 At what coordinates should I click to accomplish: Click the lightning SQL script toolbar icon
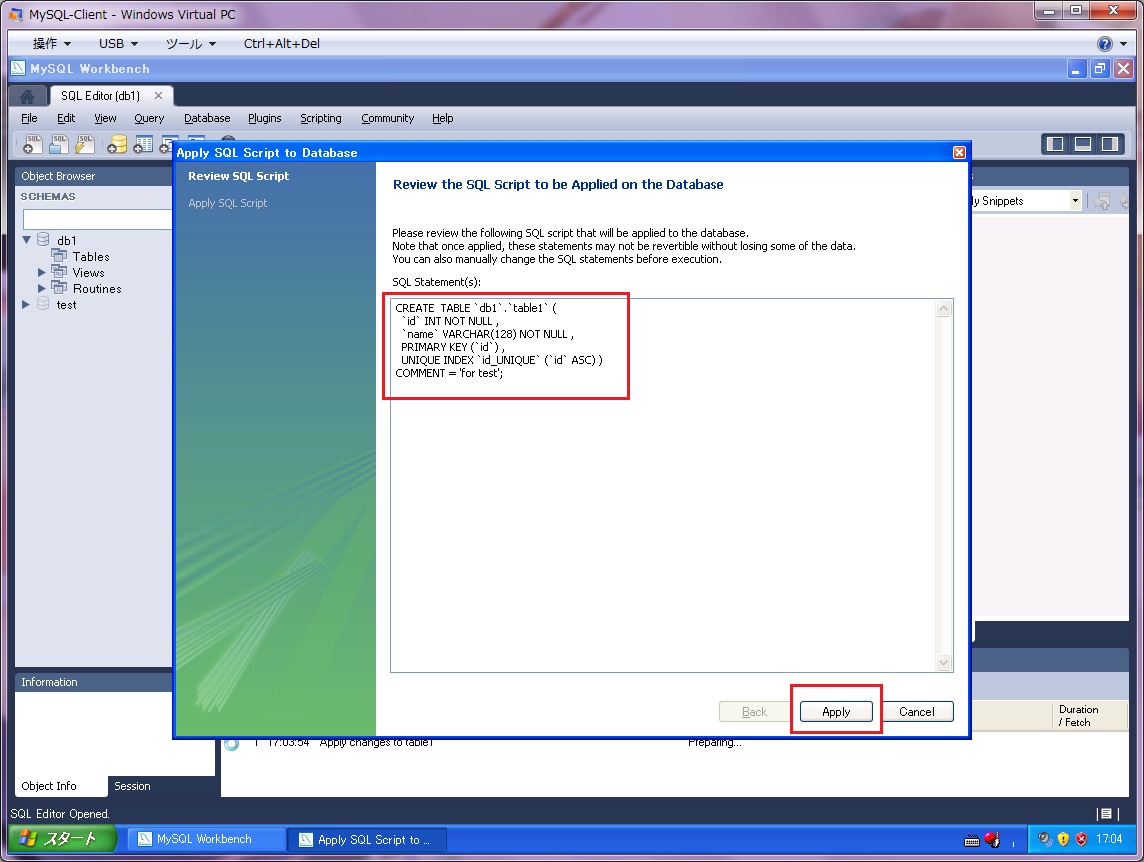(x=85, y=144)
